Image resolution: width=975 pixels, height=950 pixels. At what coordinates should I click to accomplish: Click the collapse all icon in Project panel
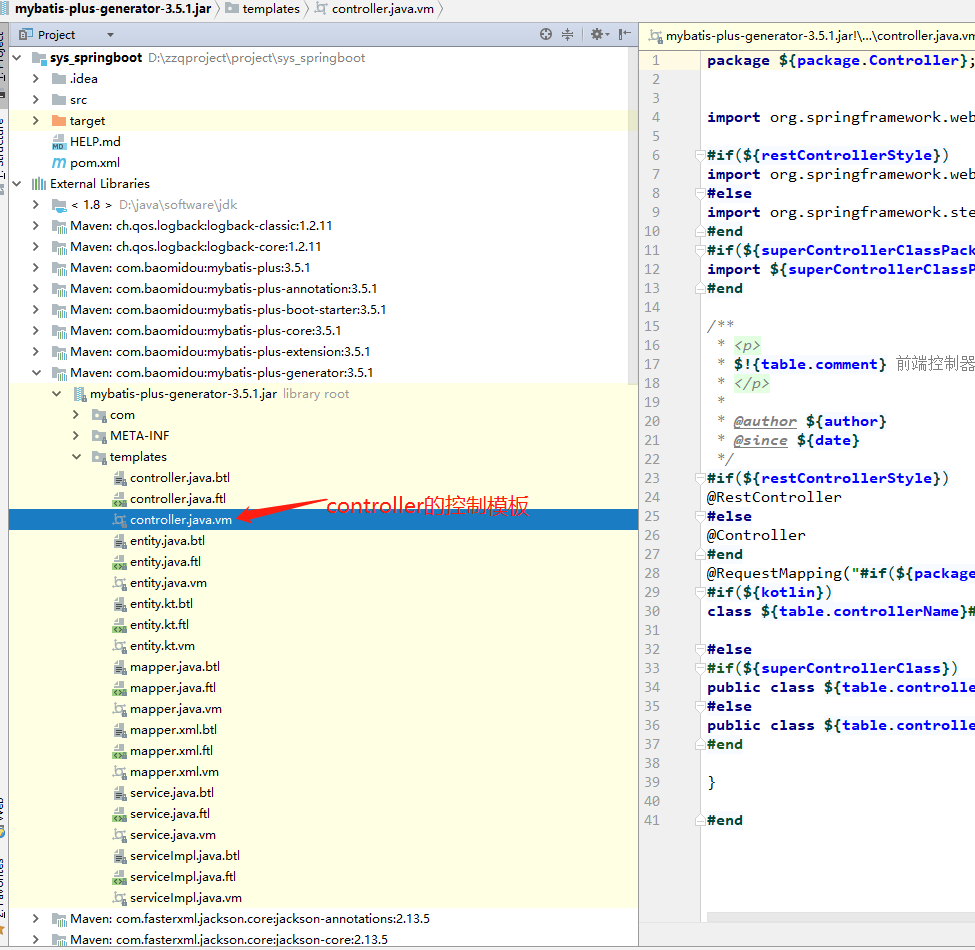click(x=567, y=34)
